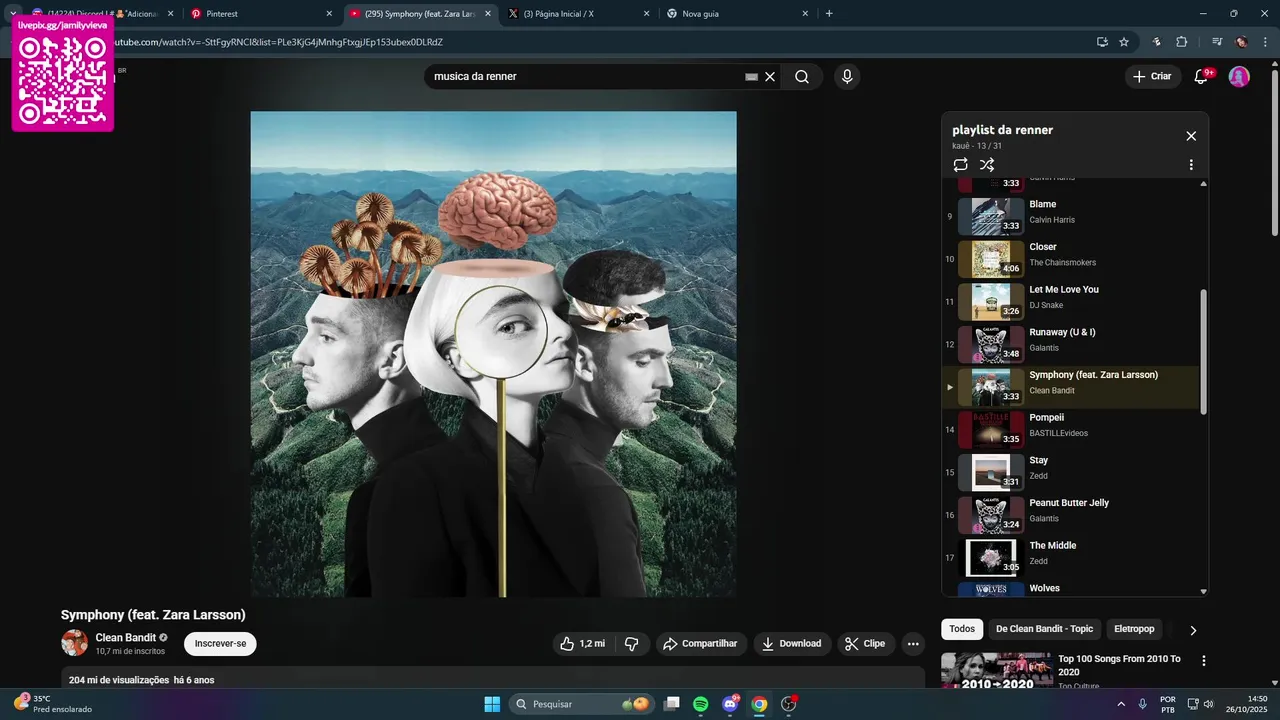
Task: Open the Chrome profile avatar
Action: point(1241,42)
